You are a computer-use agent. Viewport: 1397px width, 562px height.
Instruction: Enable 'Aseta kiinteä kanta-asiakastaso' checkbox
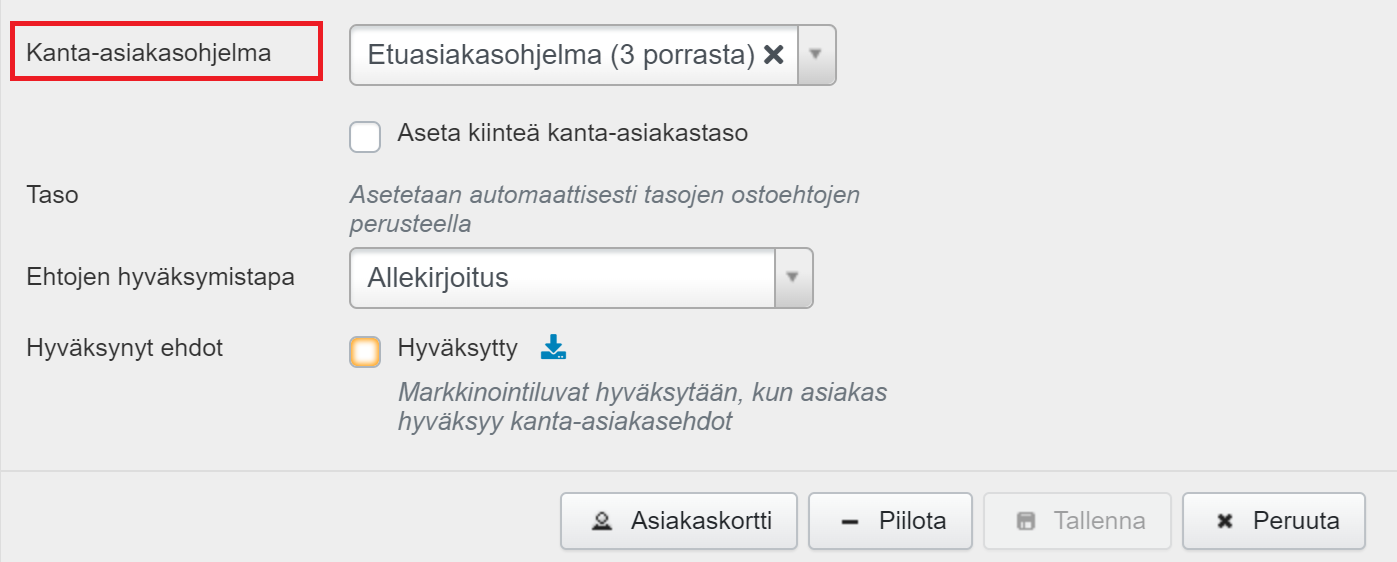[x=365, y=136]
